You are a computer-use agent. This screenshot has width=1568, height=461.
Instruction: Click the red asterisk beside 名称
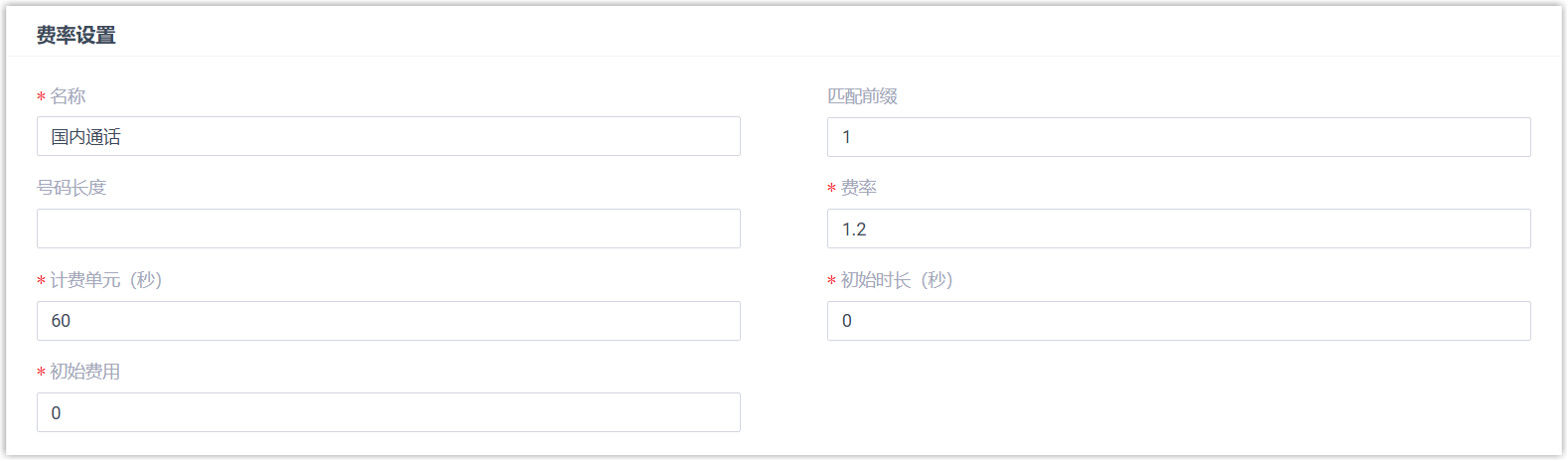tap(41, 97)
